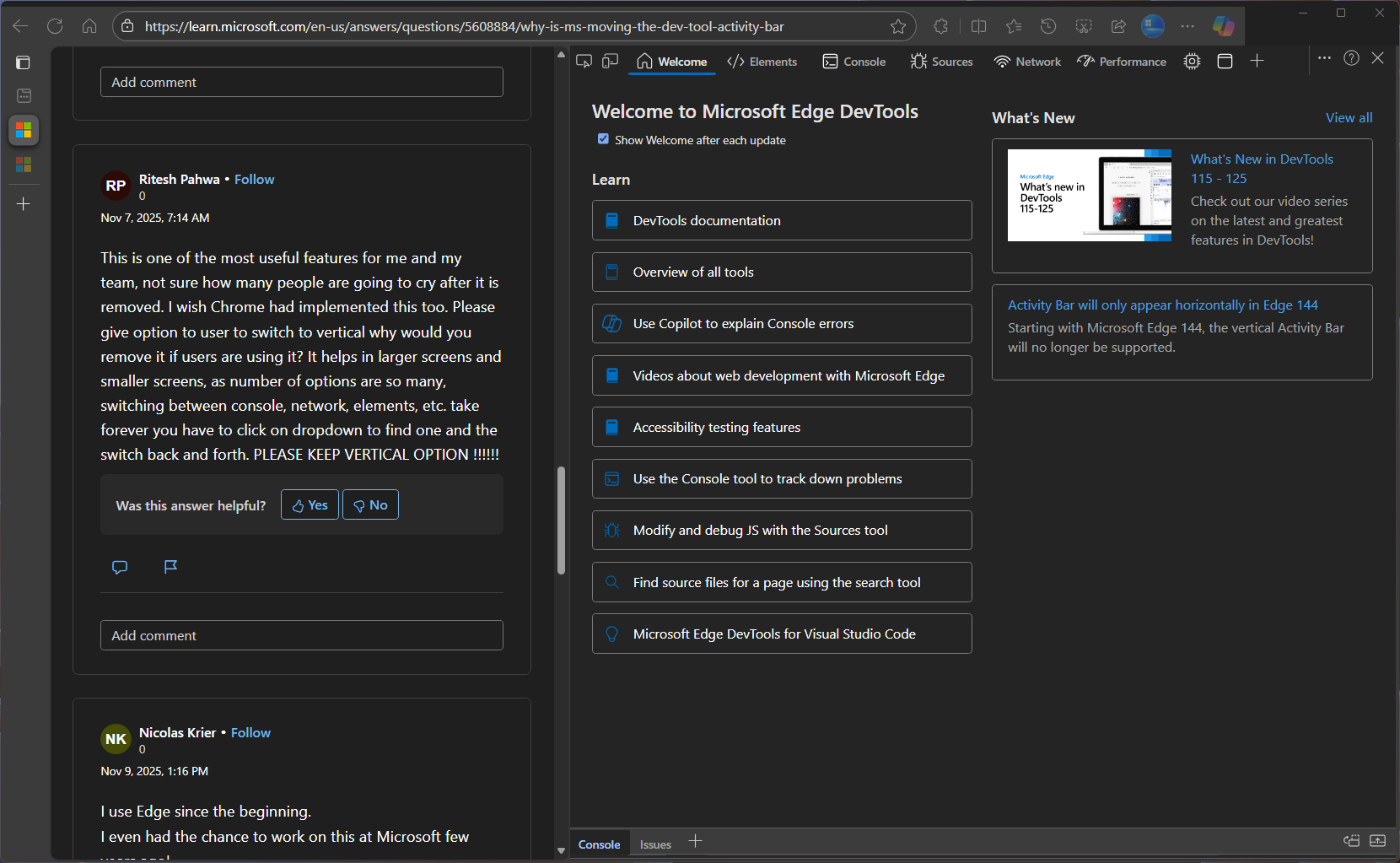Select the active Microsoft Learn vertical tab
This screenshot has height=863, width=1400.
point(24,130)
